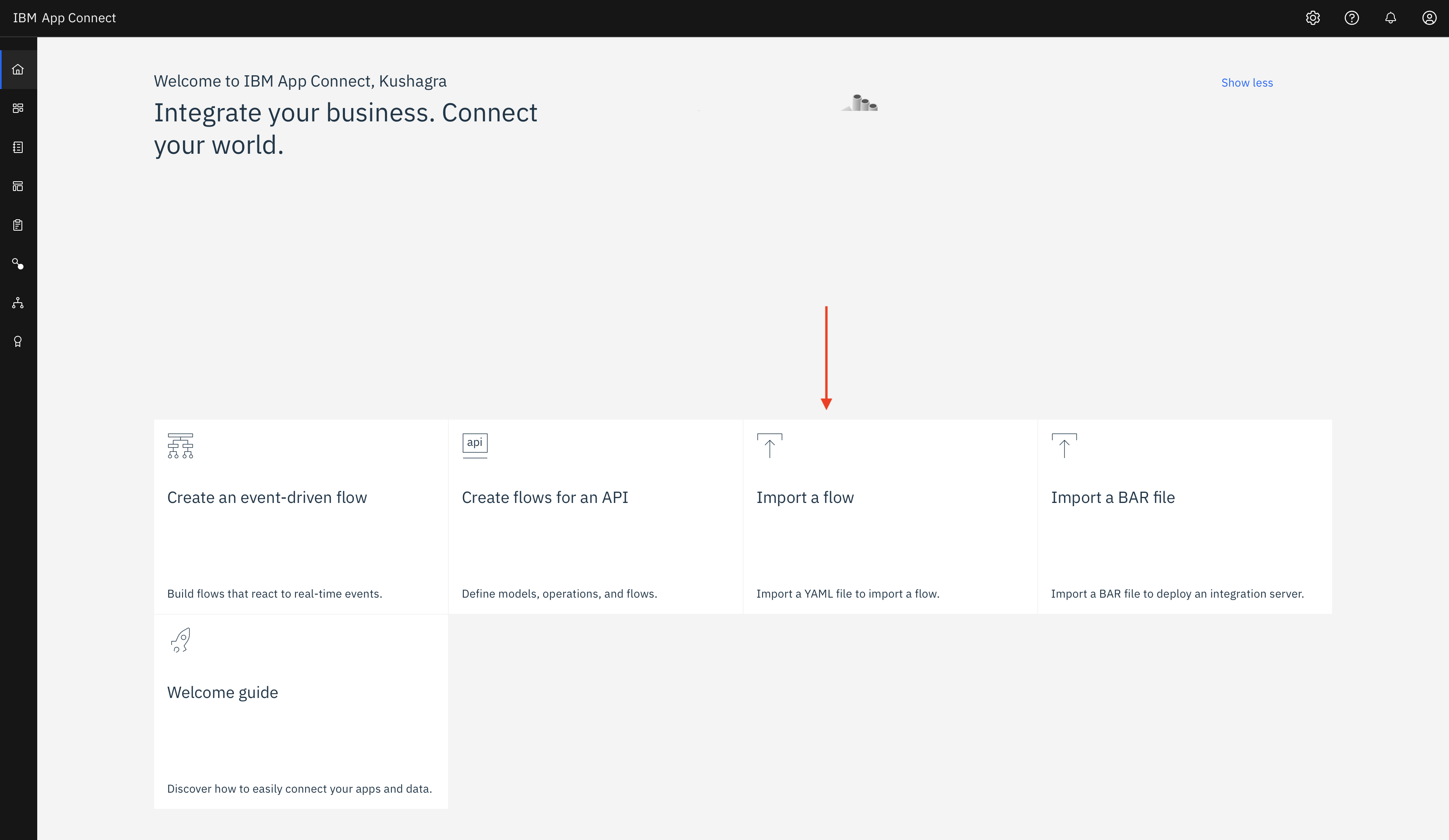Open the help question mark icon
The width and height of the screenshot is (1449, 840).
(x=1351, y=18)
